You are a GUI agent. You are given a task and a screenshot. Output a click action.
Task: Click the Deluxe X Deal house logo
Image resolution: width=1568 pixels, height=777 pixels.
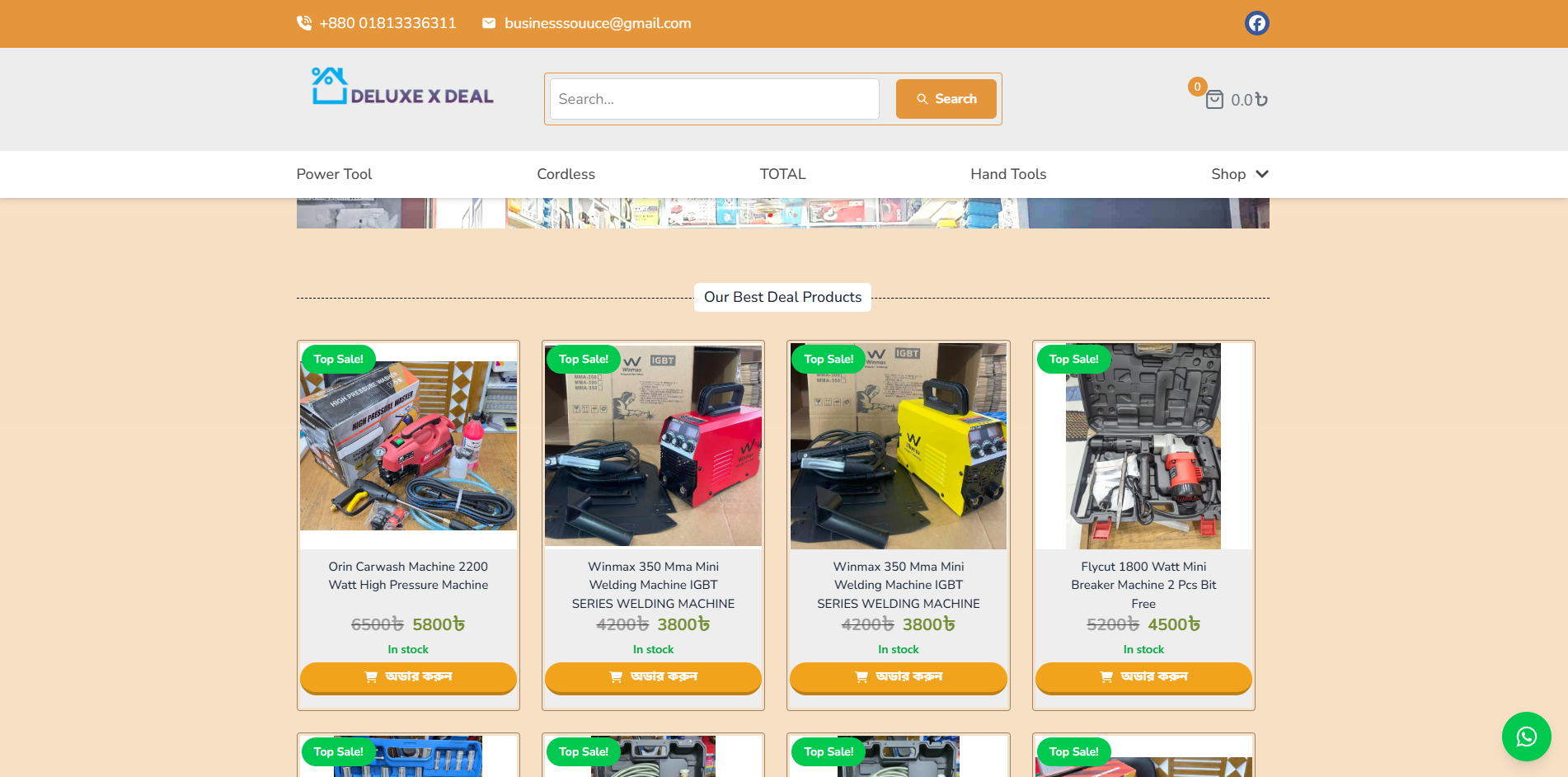(328, 85)
